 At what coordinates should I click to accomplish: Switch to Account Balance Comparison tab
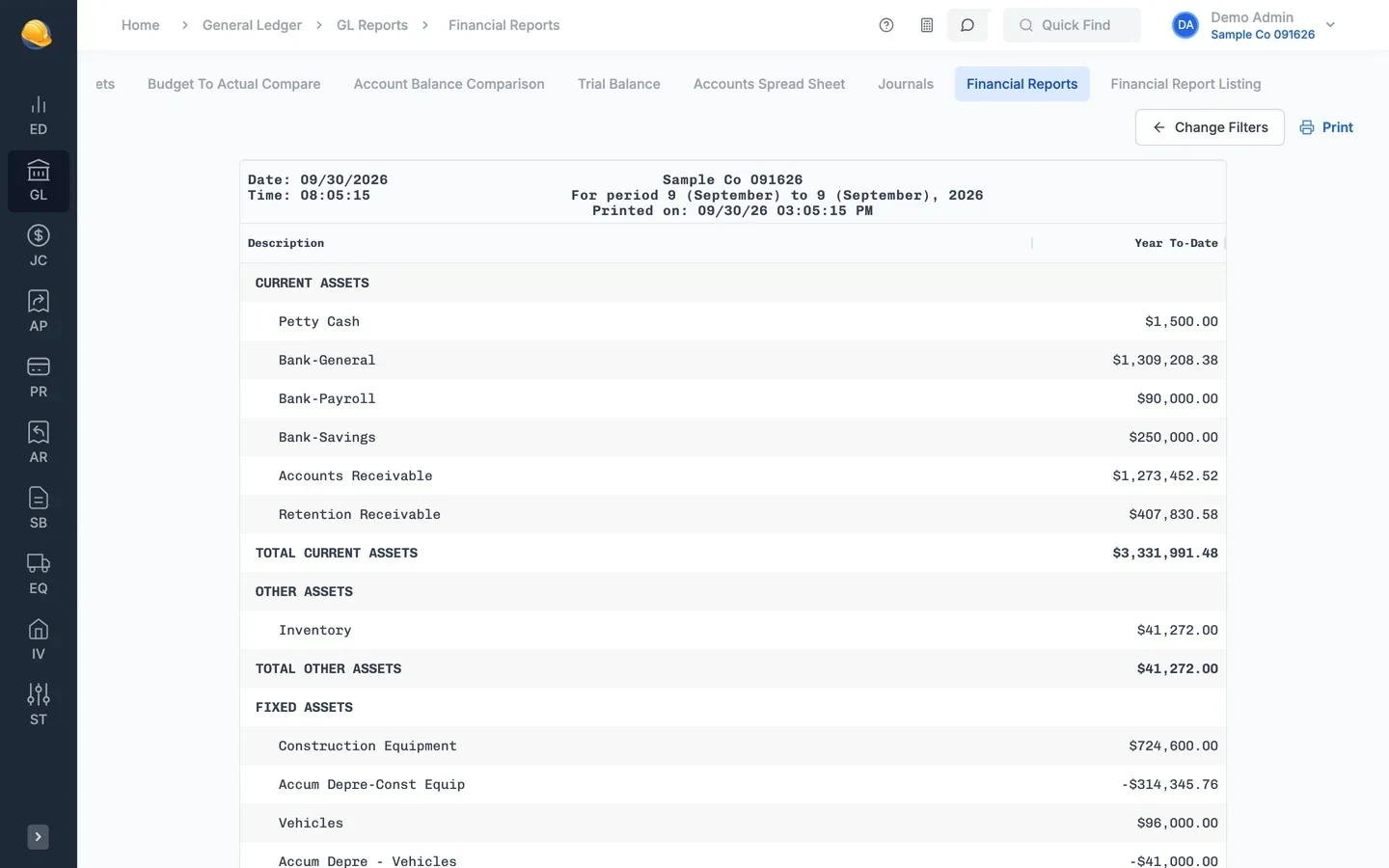(x=449, y=84)
